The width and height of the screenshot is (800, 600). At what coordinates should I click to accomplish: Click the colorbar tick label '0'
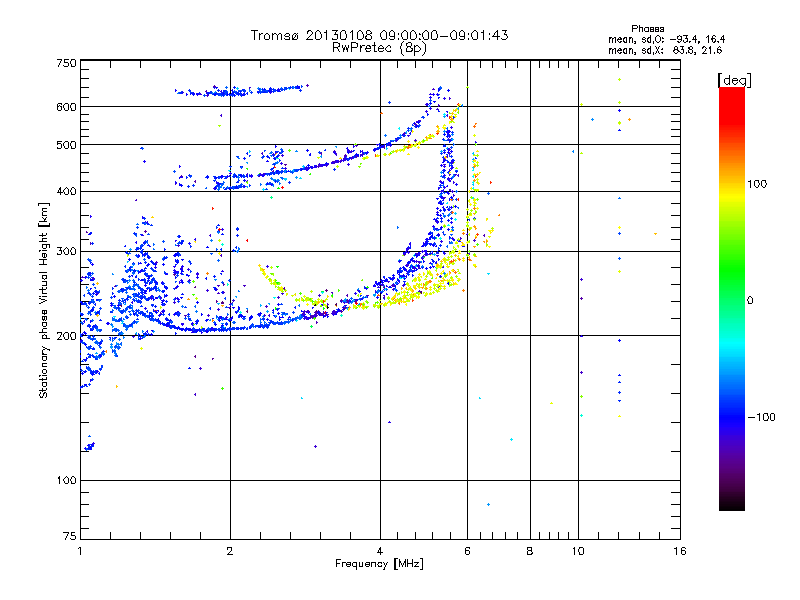point(750,301)
